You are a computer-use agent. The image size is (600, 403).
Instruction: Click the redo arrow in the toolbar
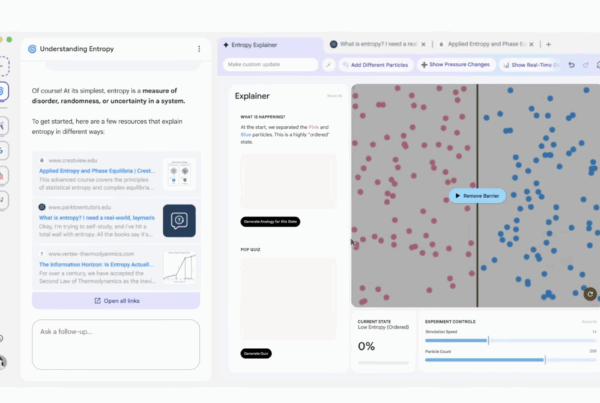click(x=585, y=65)
